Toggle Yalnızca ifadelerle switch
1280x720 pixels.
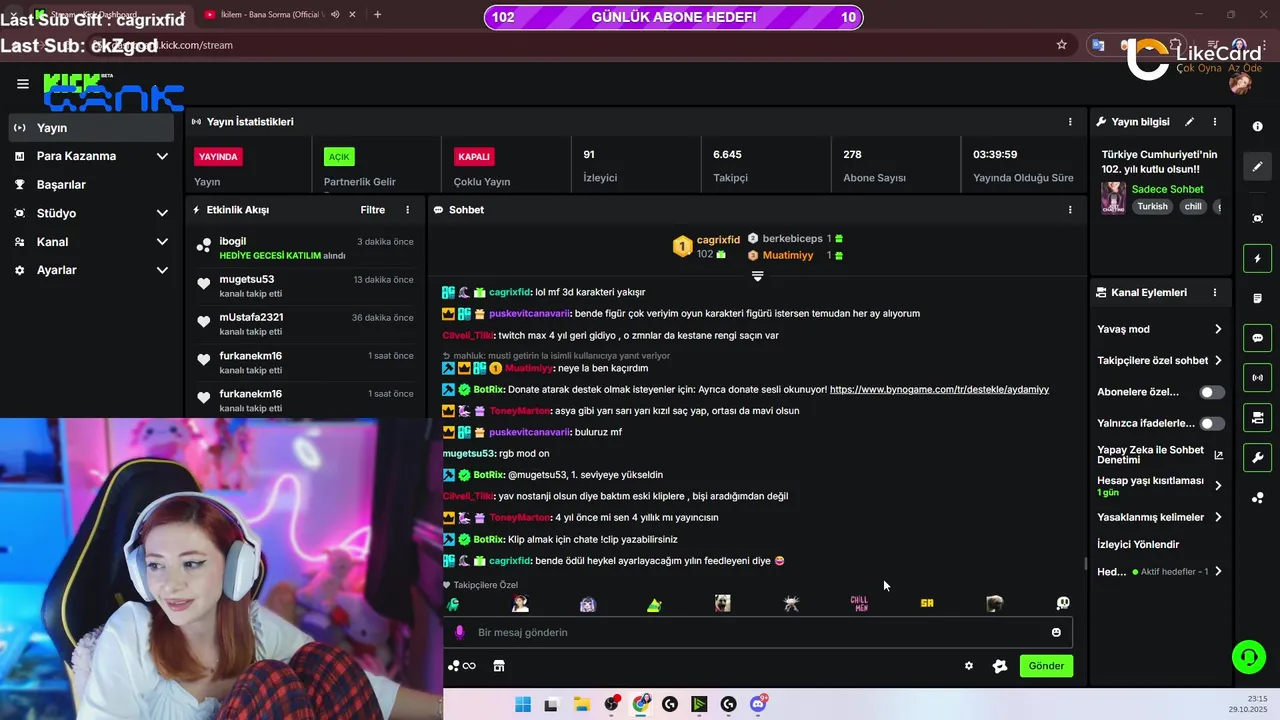coord(1212,424)
